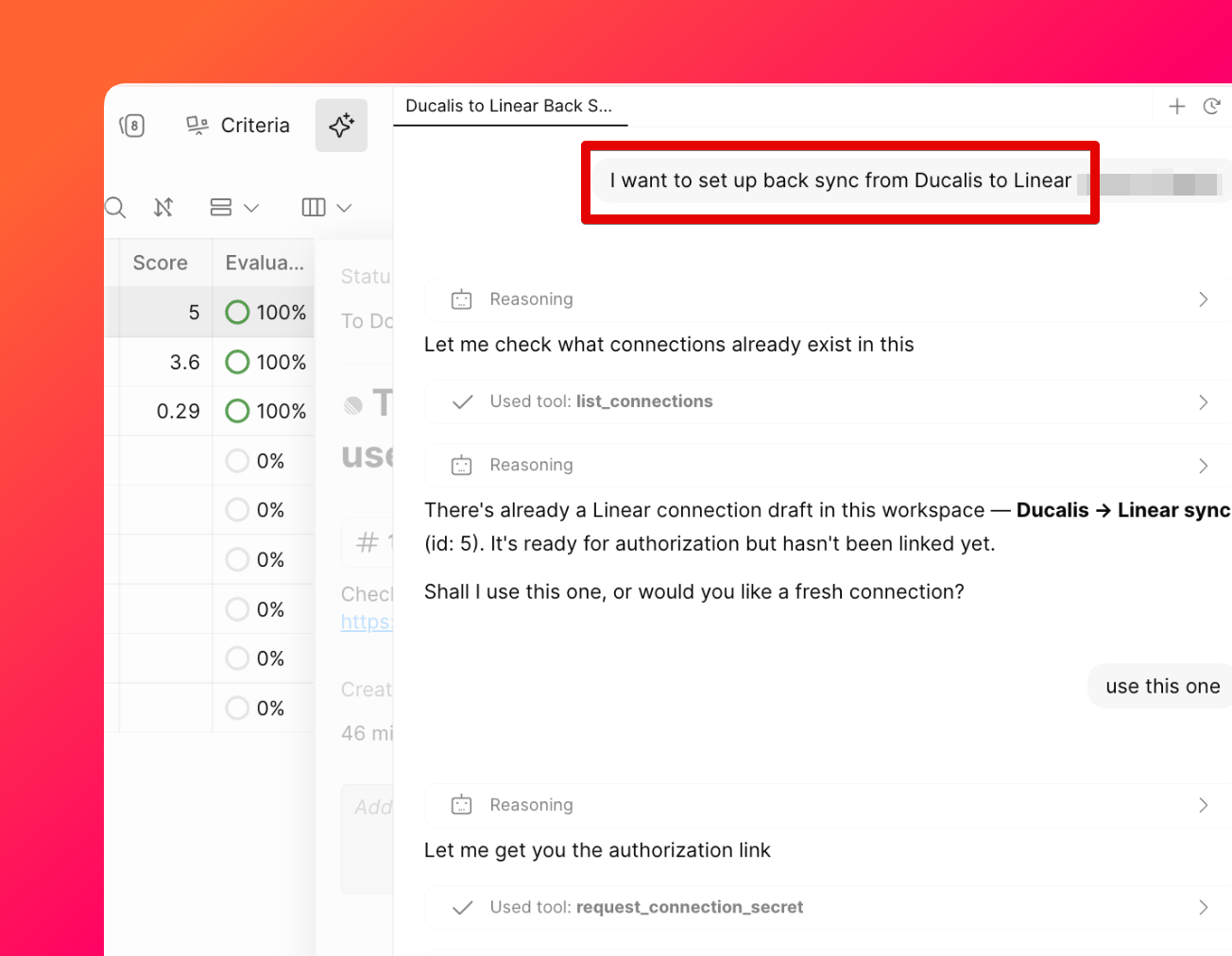Open the columns view dropdown
The width and height of the screenshot is (1232, 956).
(326, 207)
